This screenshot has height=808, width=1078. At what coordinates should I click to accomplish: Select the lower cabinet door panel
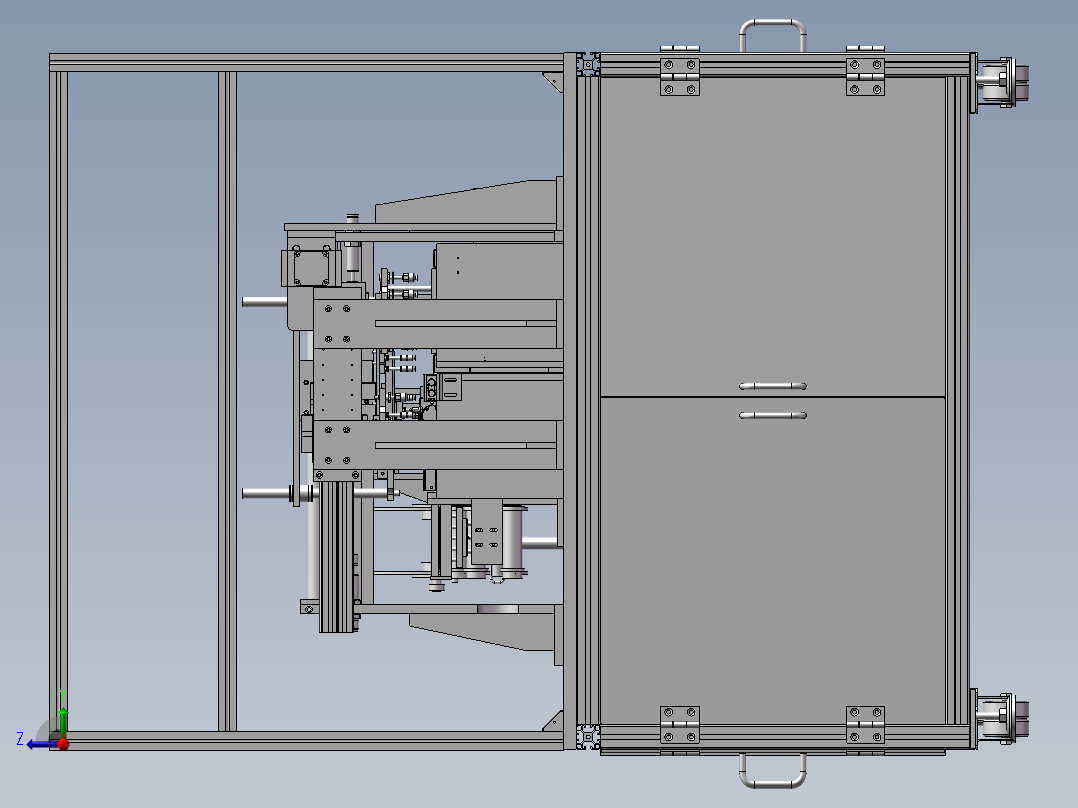tap(773, 560)
